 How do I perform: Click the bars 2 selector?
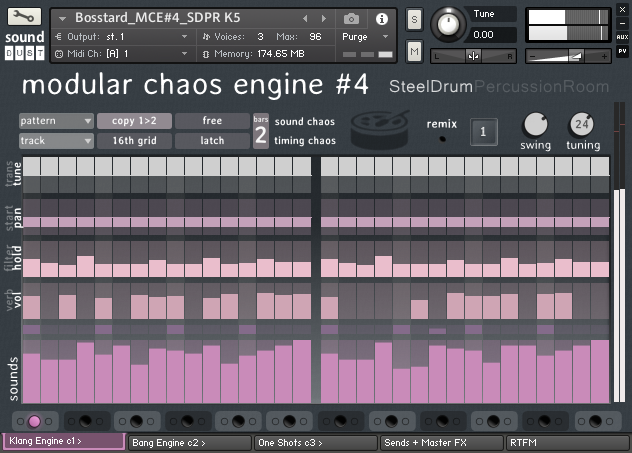261,131
